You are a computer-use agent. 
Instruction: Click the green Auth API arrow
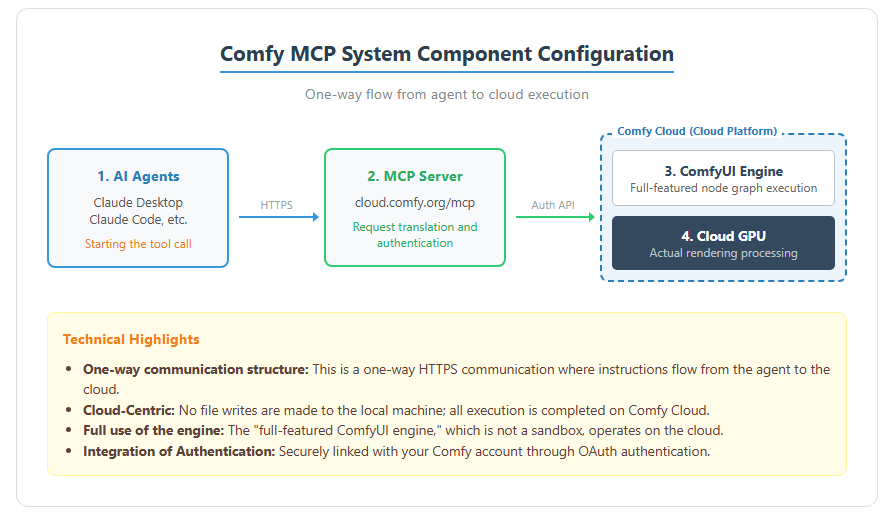coord(555,217)
